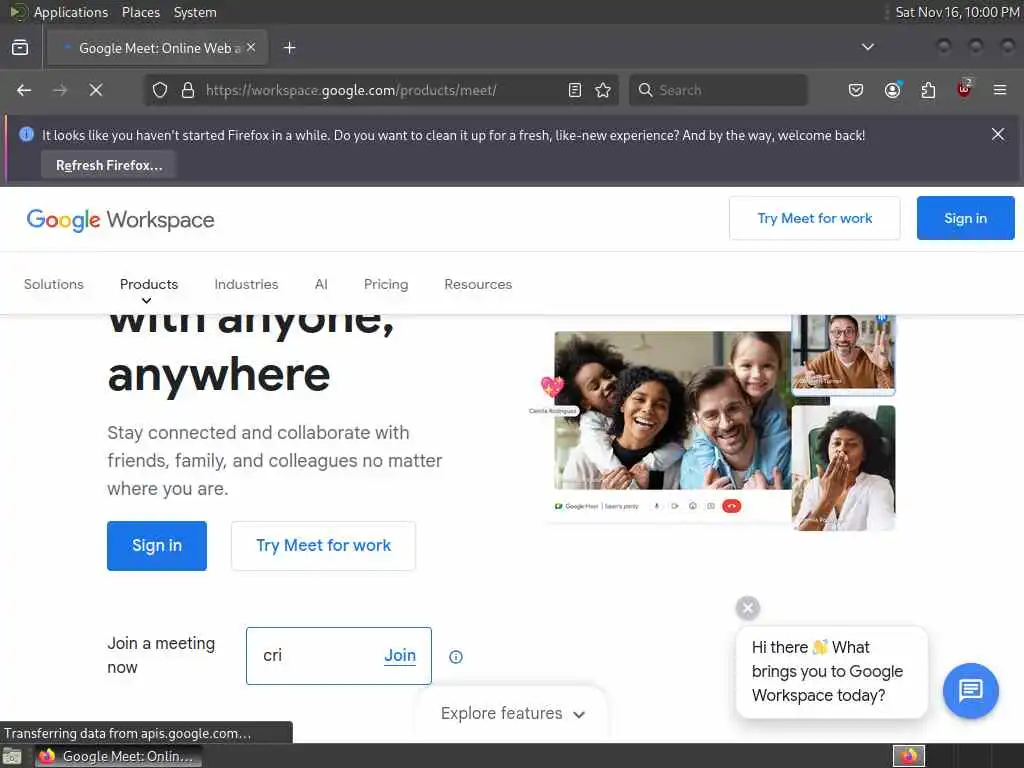Open Firefox hamburger application menu
The height and width of the screenshot is (768, 1024).
[x=1000, y=90]
